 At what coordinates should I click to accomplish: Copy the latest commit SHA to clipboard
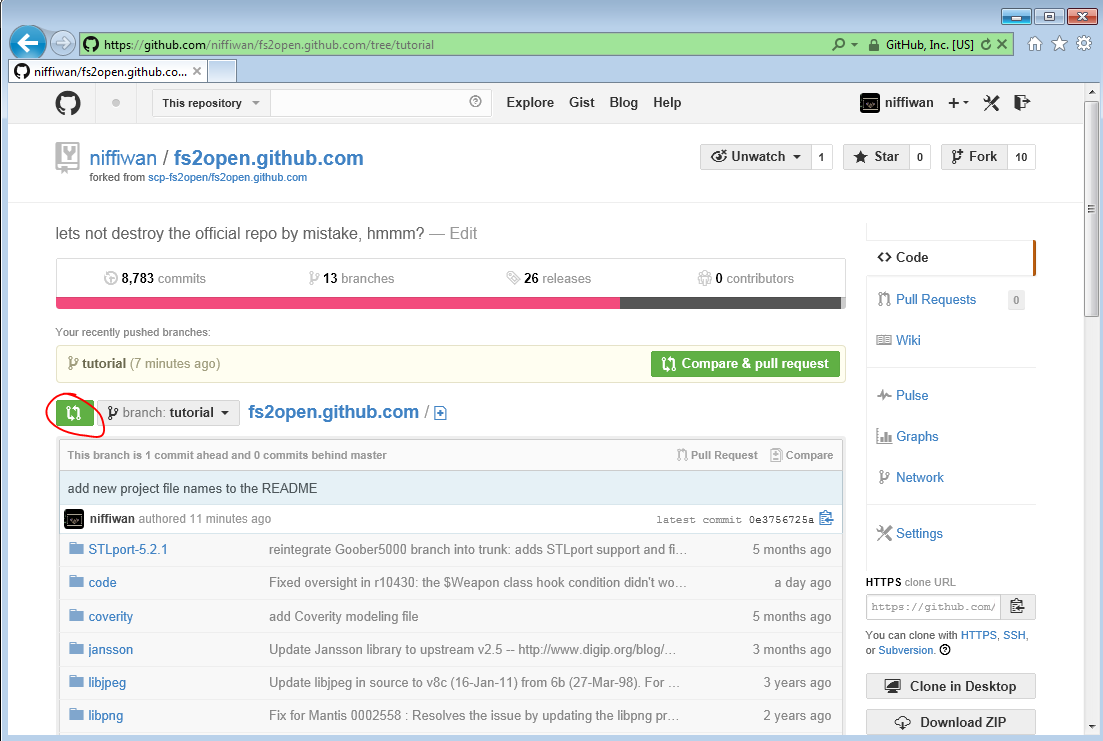[x=825, y=518]
